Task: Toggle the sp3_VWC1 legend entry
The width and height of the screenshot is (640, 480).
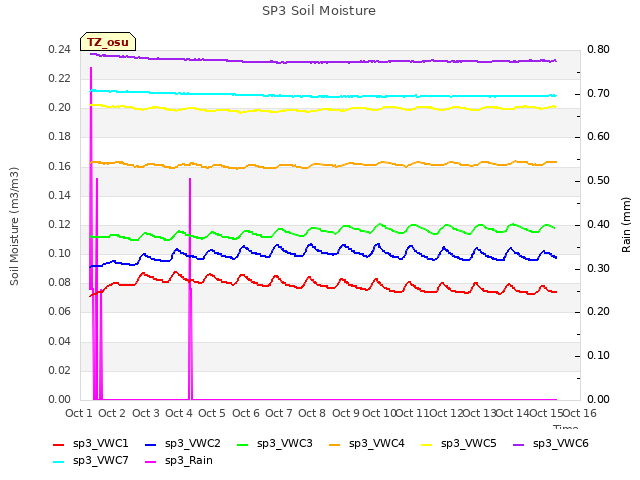Action: 91,444
